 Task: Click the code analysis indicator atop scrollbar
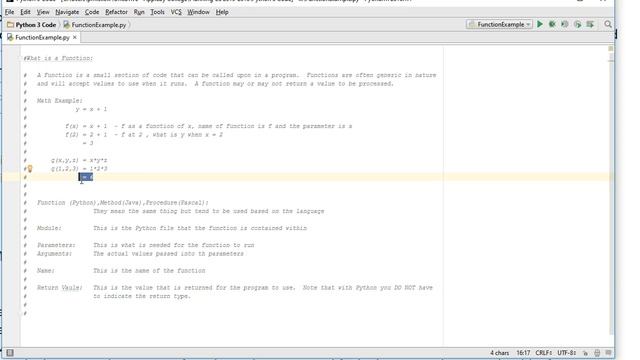pos(611,49)
